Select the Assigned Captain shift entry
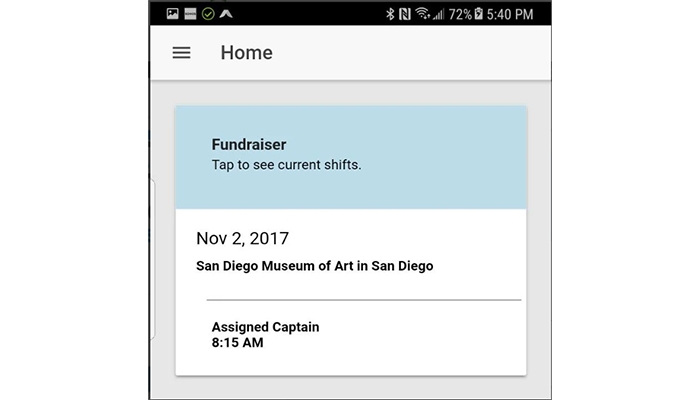This screenshot has width=700, height=400. 265,327
